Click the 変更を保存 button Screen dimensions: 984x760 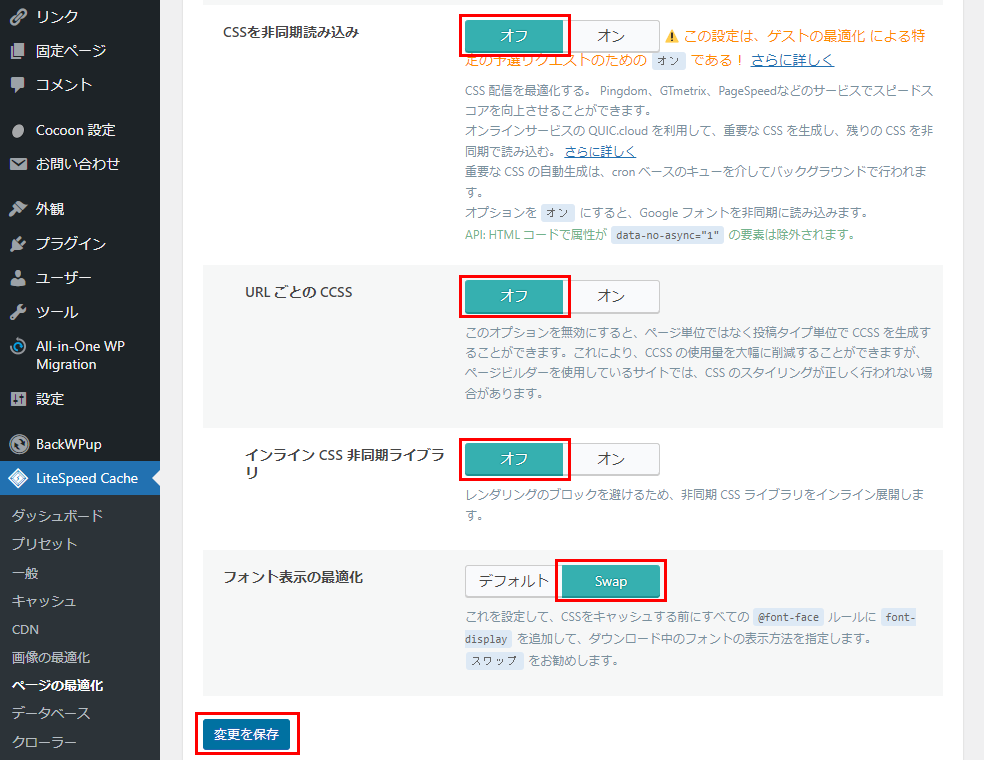tap(246, 734)
